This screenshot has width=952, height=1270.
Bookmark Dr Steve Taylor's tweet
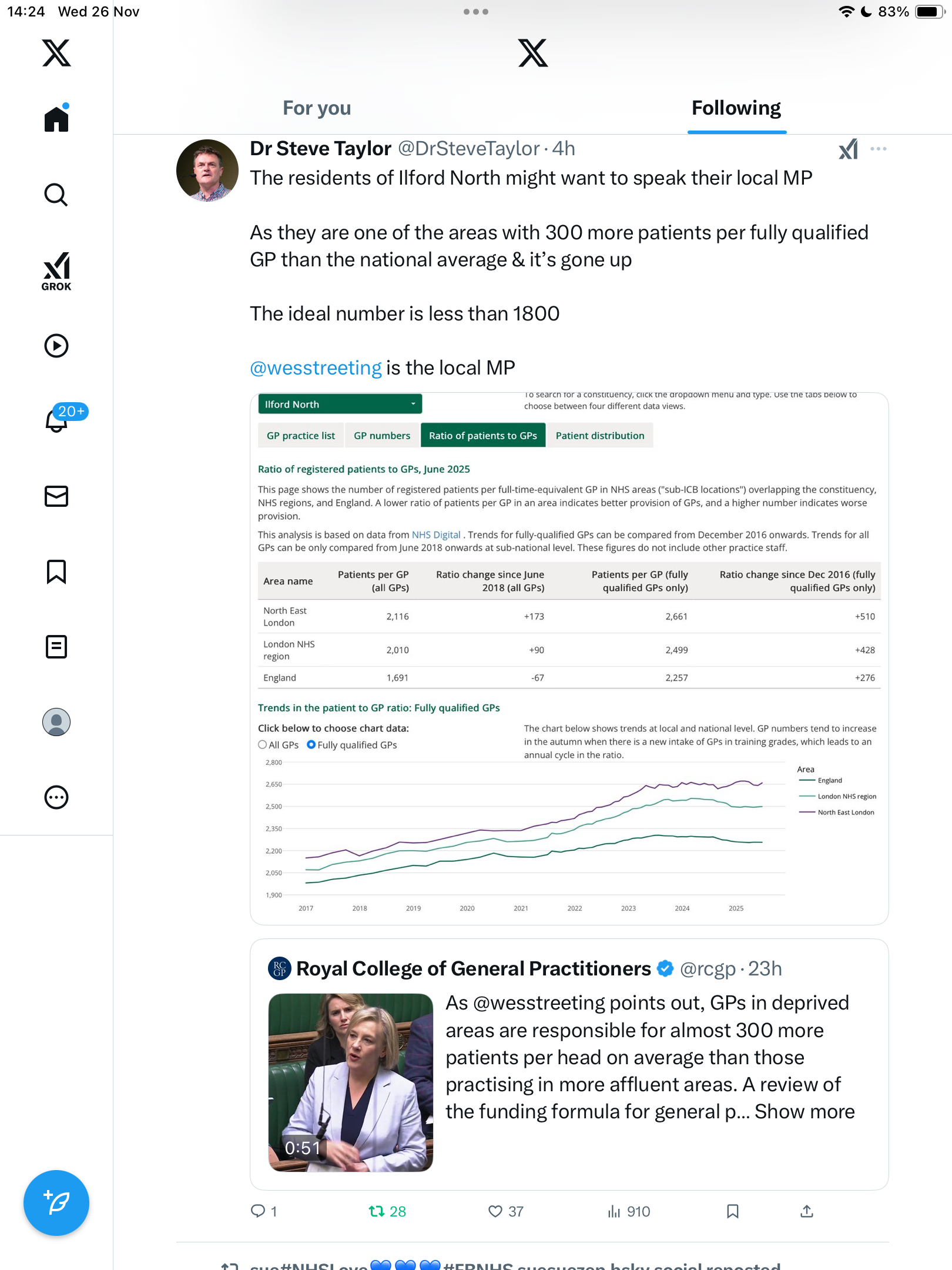coord(732,1211)
